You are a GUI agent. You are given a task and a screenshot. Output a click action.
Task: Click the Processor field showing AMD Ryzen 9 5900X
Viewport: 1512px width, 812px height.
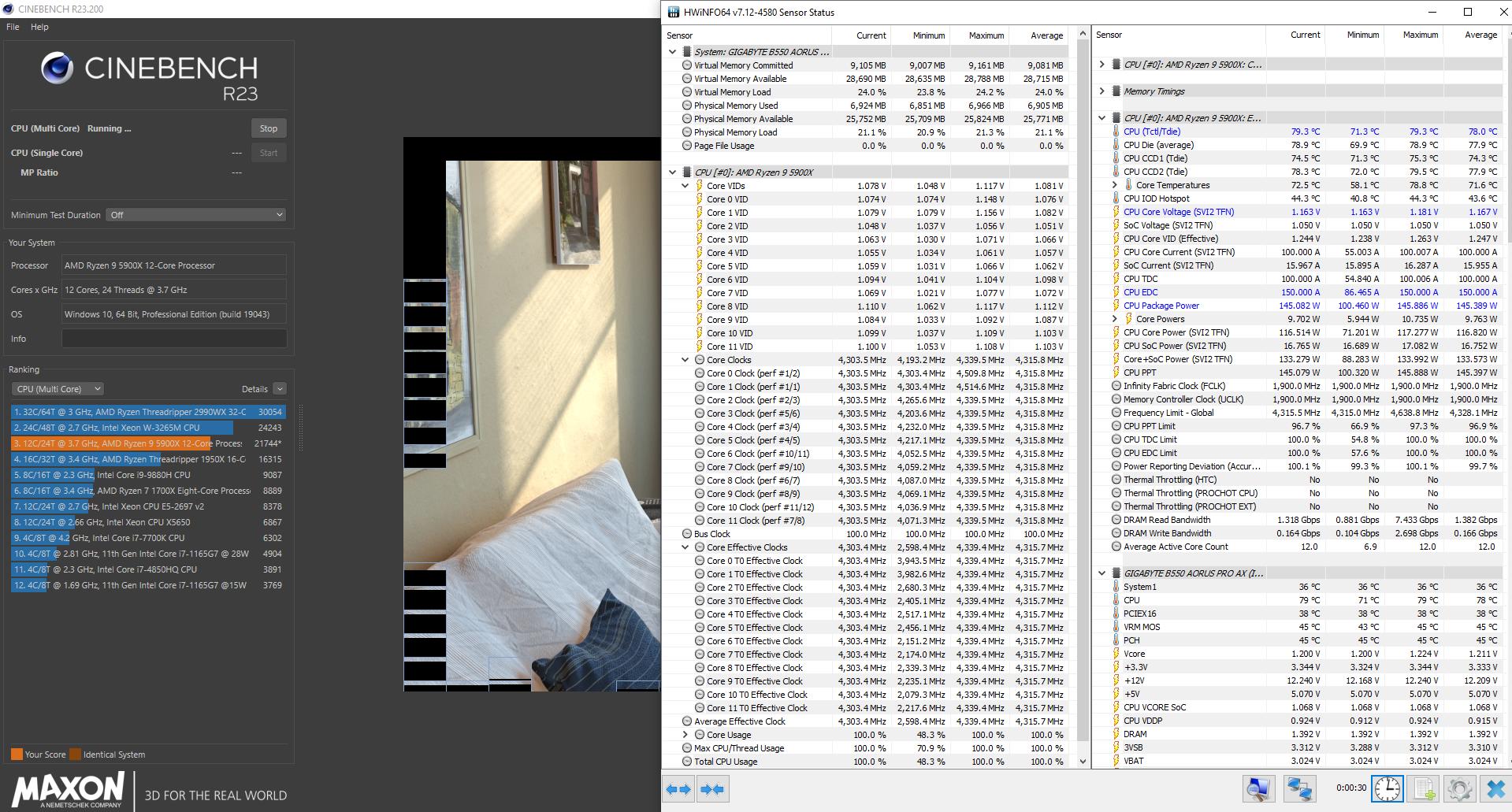point(174,265)
